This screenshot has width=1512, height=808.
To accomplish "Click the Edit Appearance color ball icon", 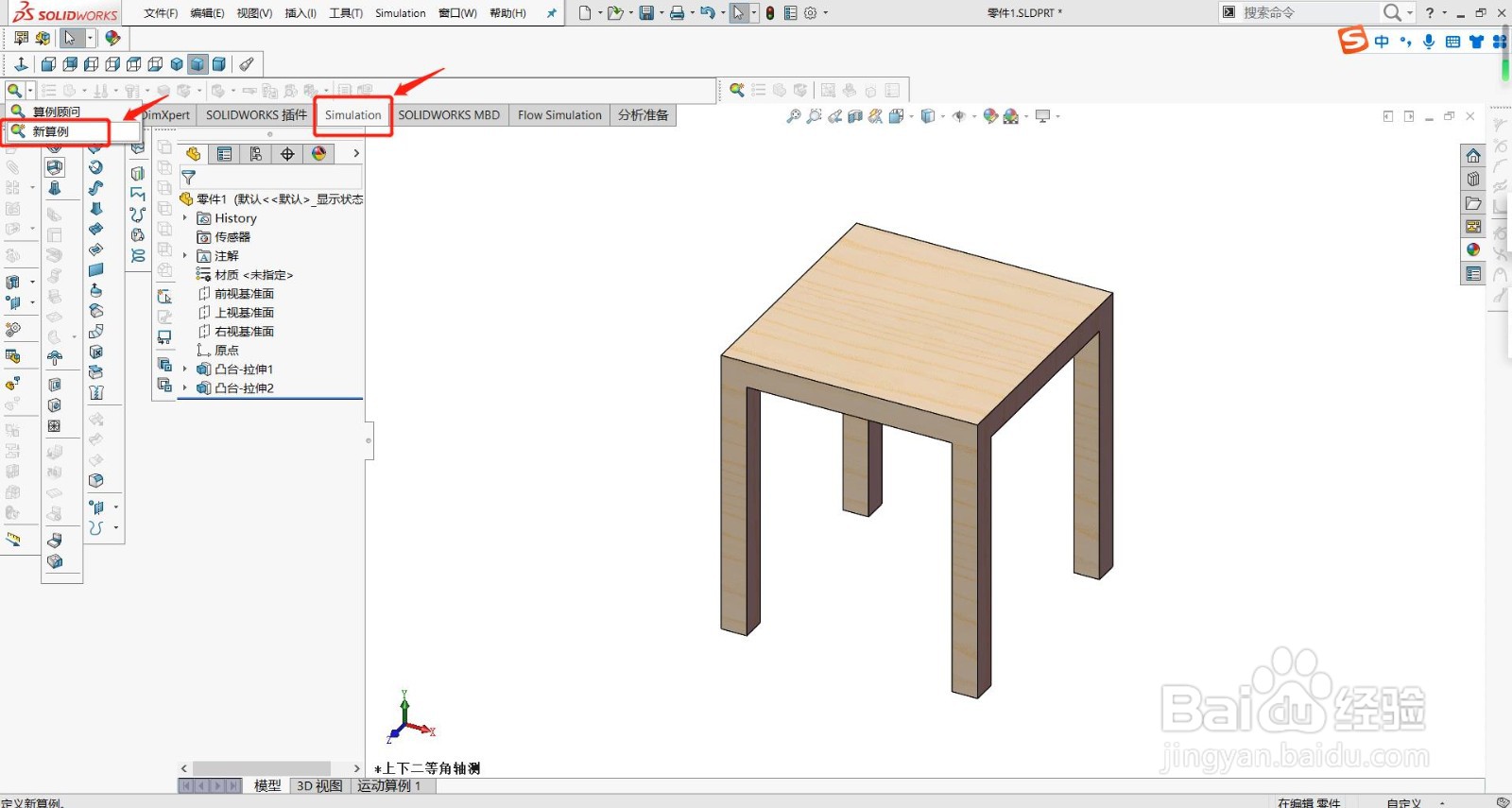I will (x=989, y=116).
